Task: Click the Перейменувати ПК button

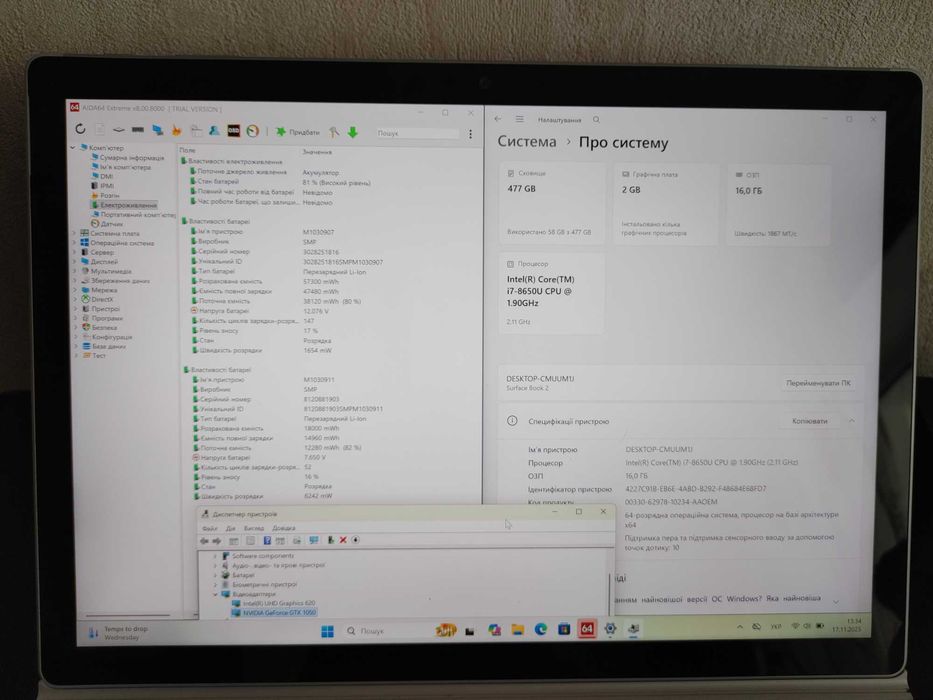Action: point(818,383)
